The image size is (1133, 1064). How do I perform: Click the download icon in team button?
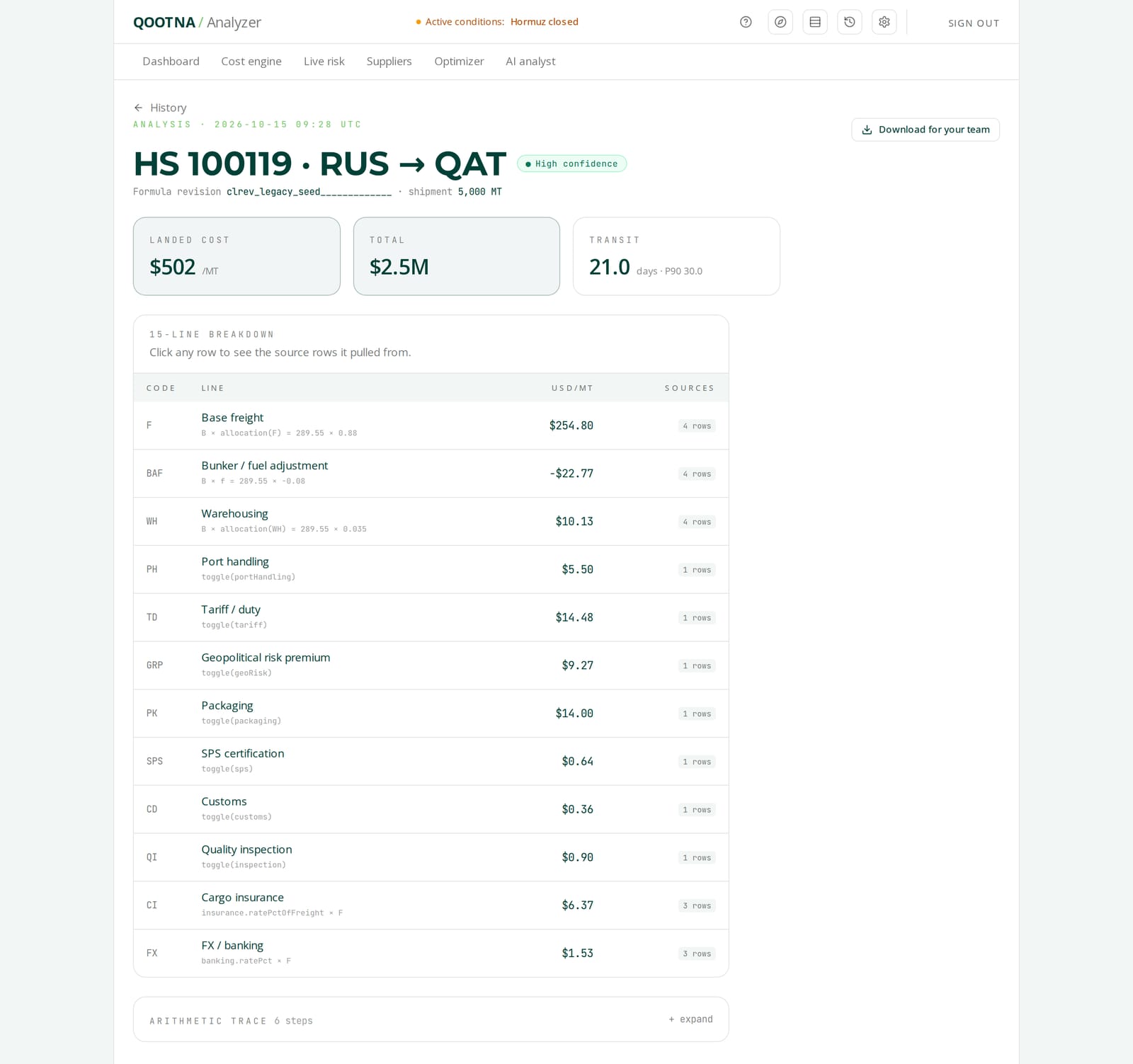(x=867, y=130)
